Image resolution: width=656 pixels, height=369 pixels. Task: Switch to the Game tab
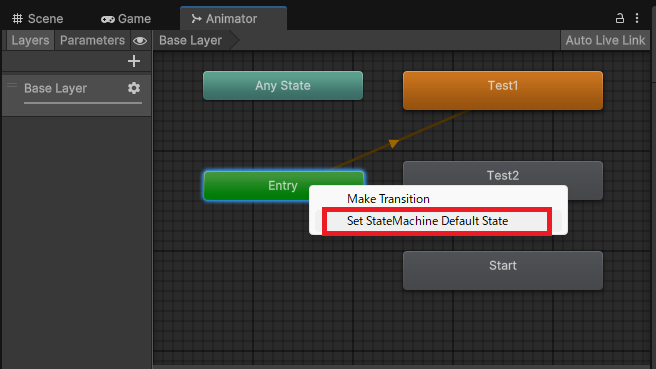(x=126, y=19)
